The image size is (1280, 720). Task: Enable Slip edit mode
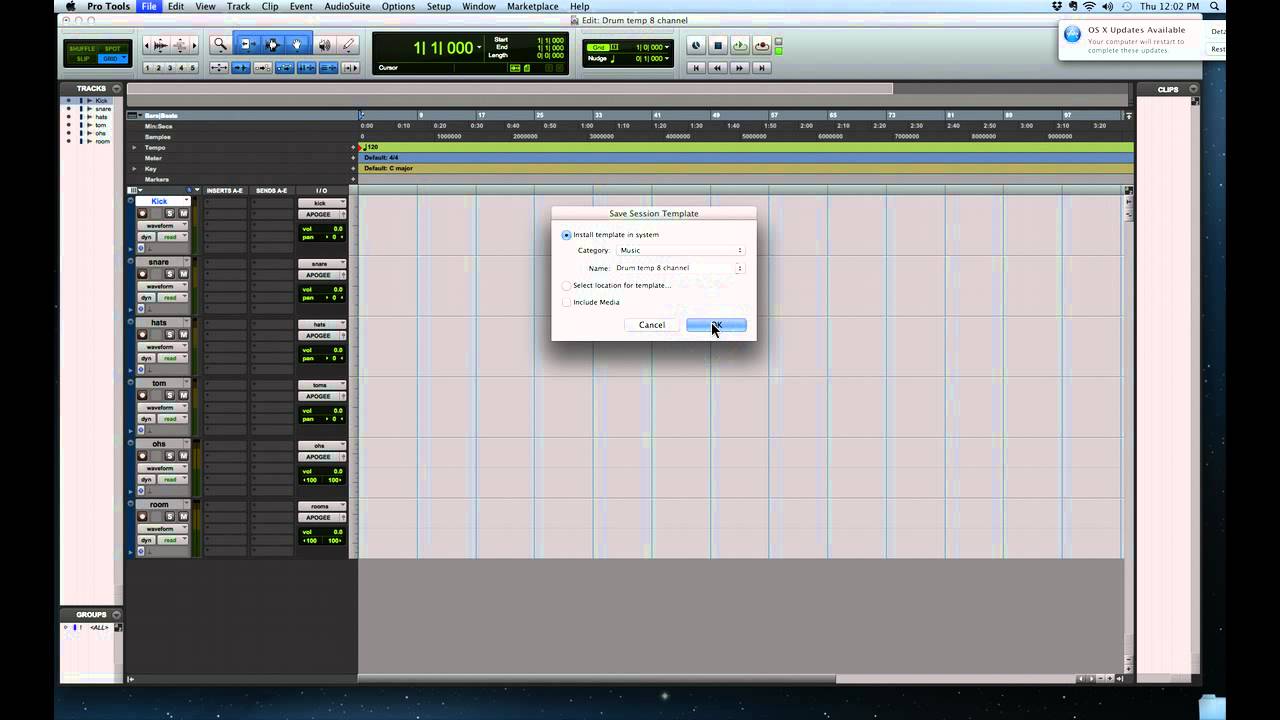coord(83,59)
